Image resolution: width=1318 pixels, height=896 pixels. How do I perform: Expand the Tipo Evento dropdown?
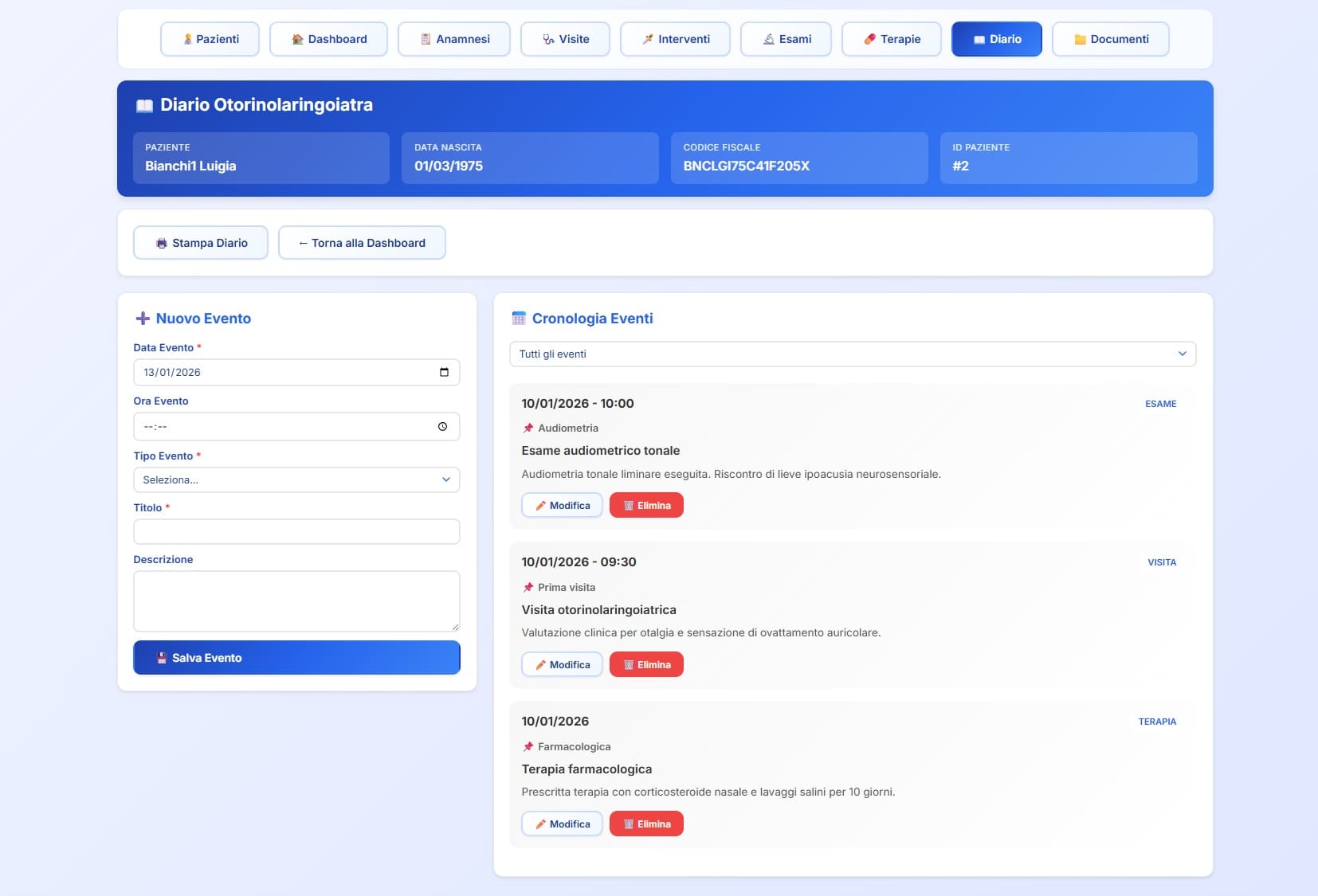click(296, 480)
